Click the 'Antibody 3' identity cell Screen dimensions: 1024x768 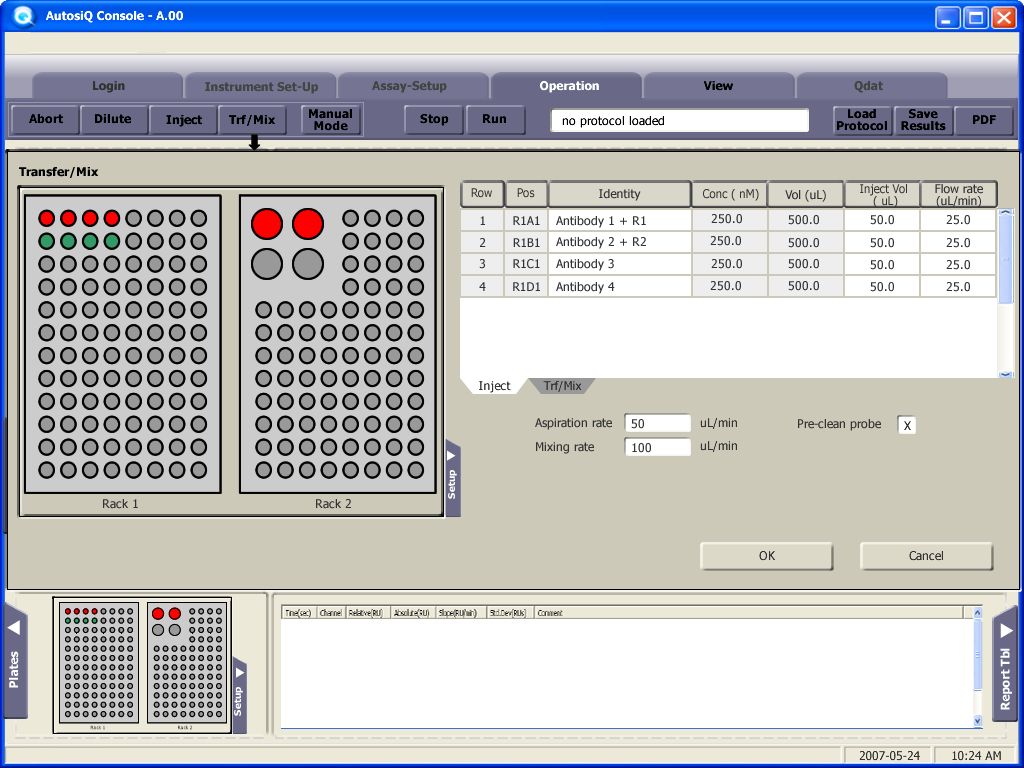tap(619, 264)
